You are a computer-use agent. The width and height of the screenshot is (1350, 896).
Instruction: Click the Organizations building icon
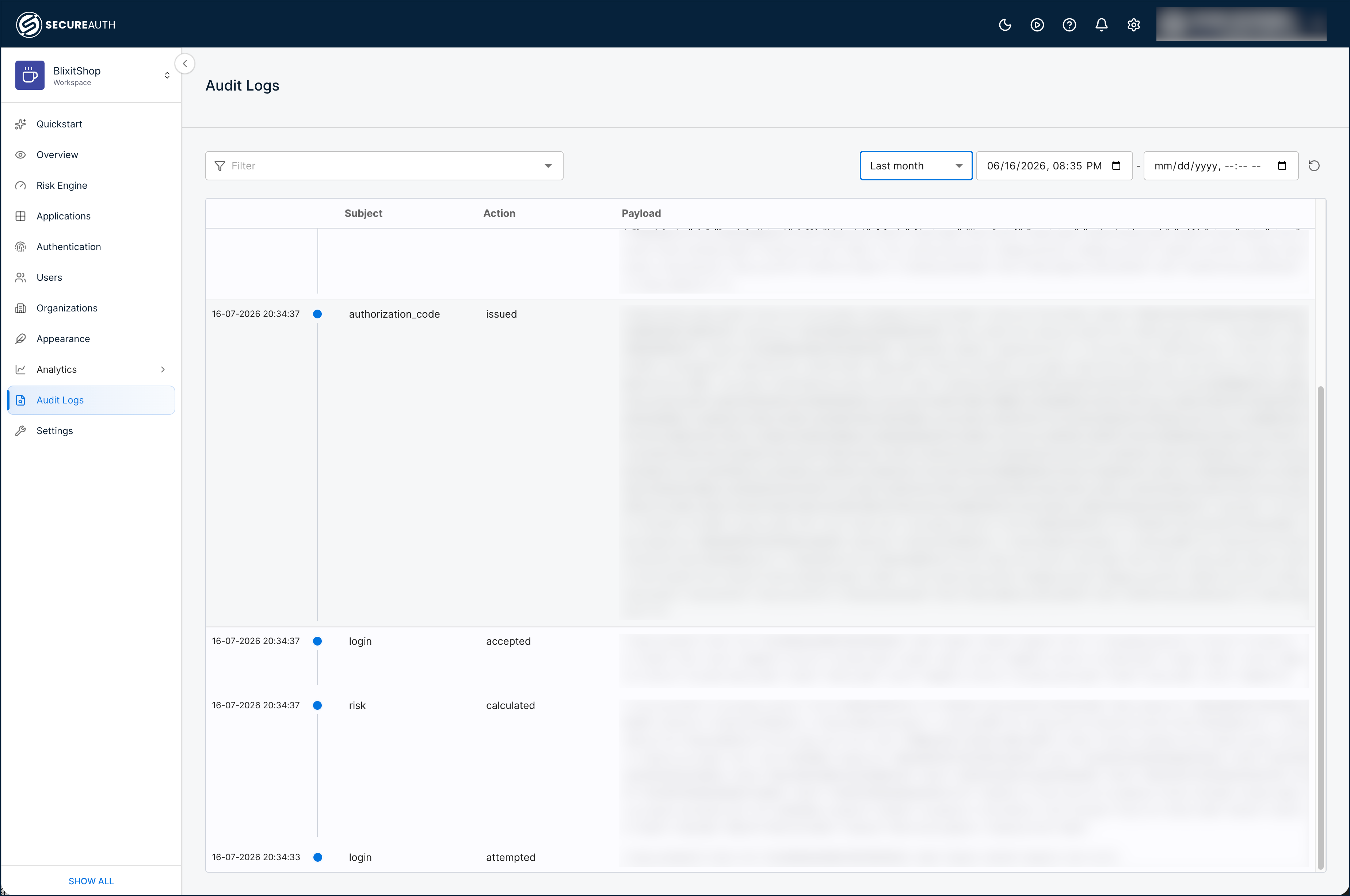(20, 308)
